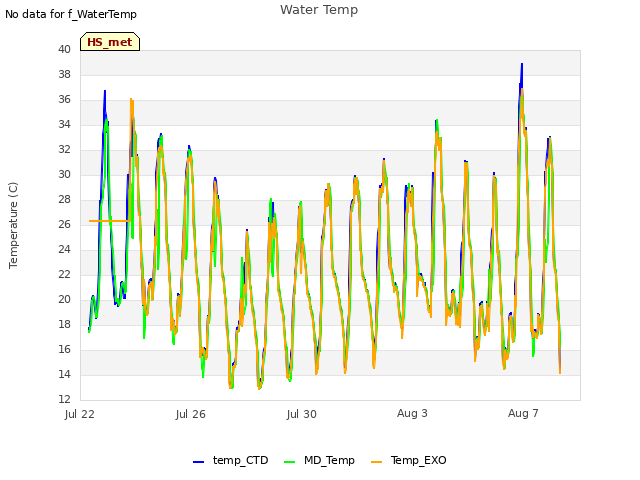Click the Jul 30 x-axis label
The width and height of the screenshot is (640, 480).
click(x=302, y=414)
